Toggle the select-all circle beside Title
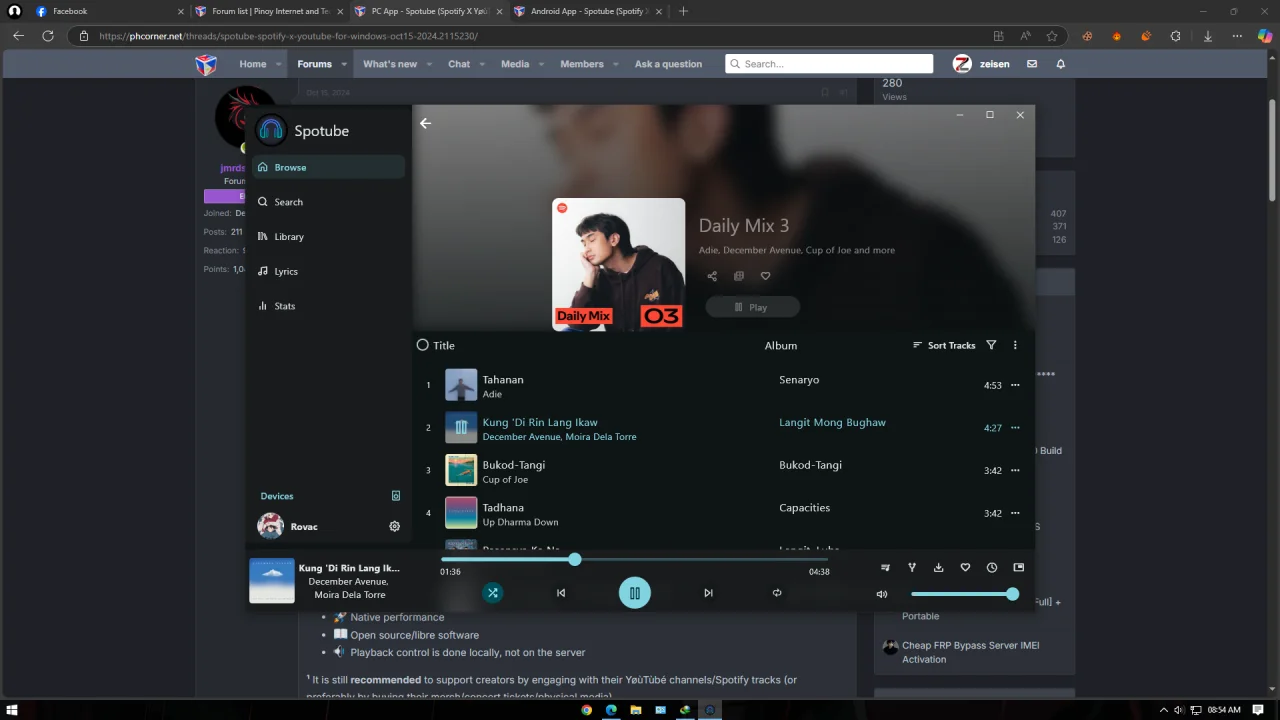The width and height of the screenshot is (1280, 720). (x=422, y=345)
